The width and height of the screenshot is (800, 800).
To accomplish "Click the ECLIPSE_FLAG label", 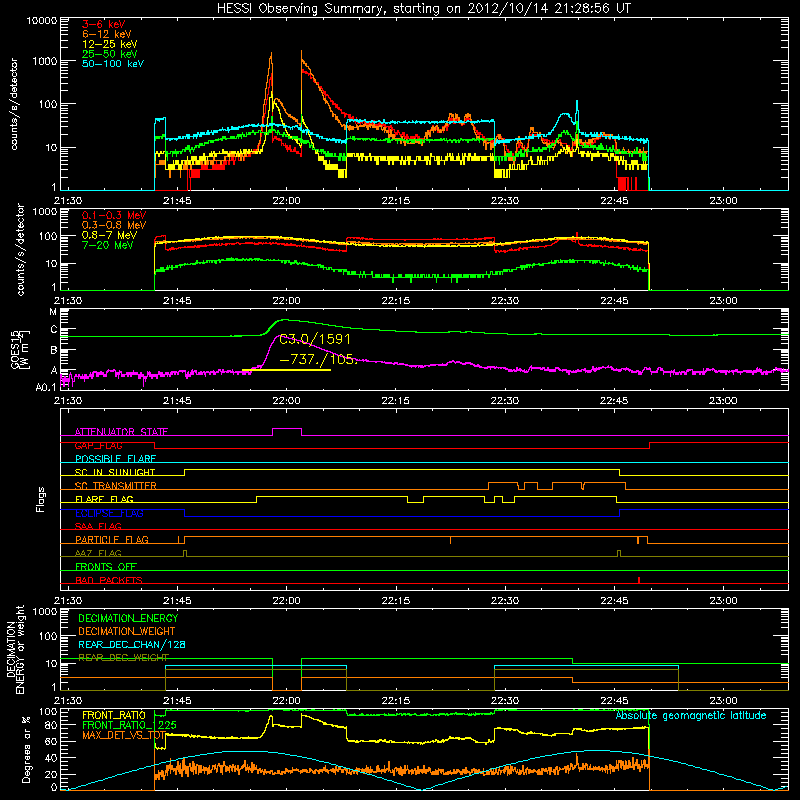I will point(109,513).
